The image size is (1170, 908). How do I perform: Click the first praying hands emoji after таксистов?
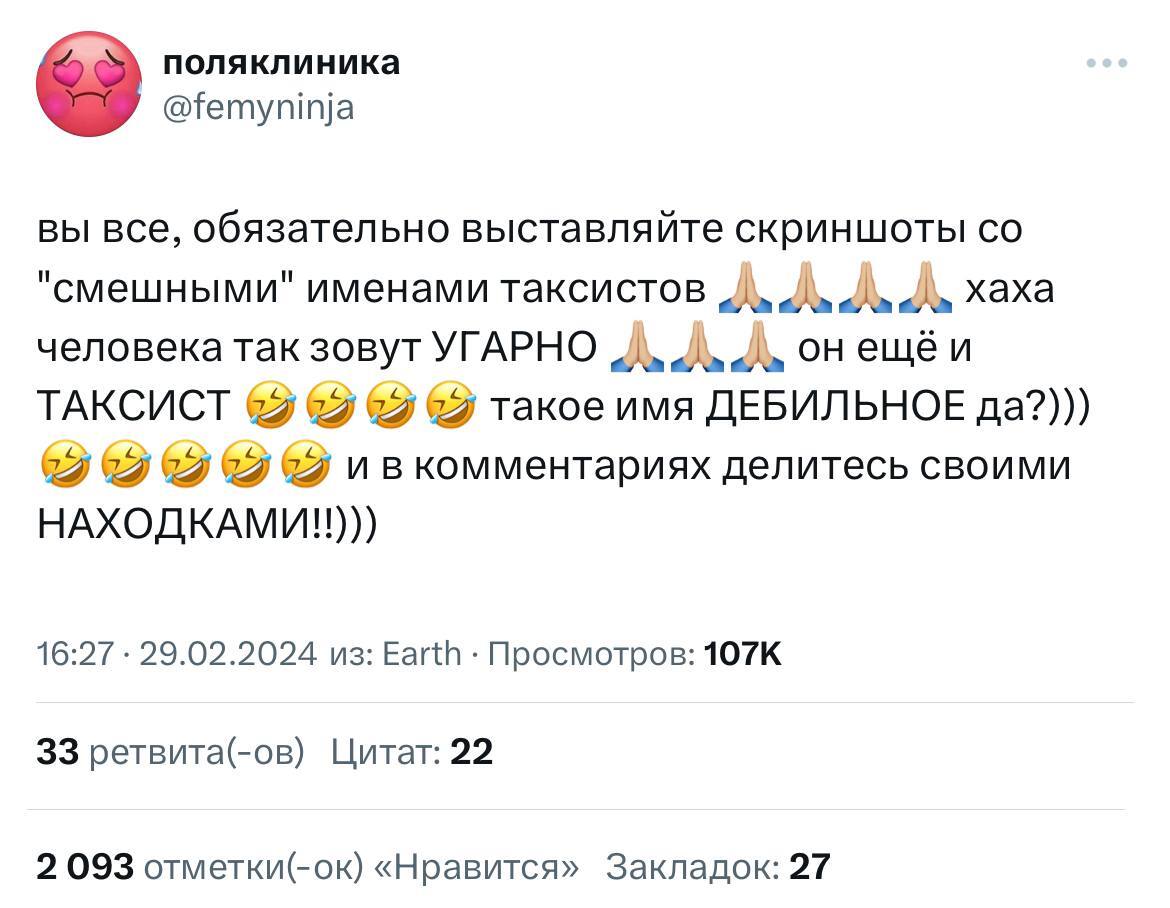(745, 288)
